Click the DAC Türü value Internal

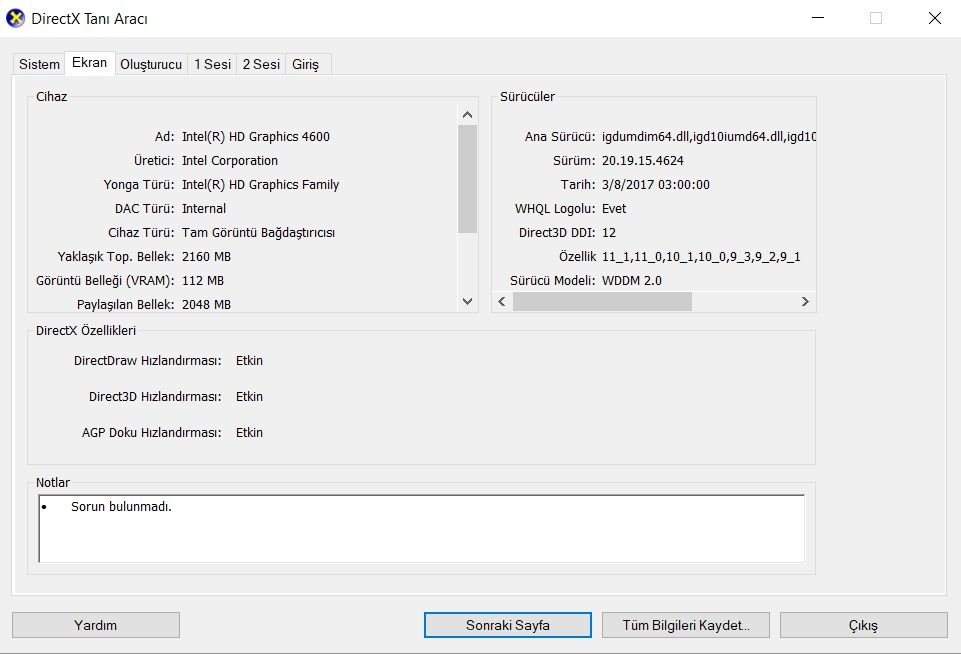click(204, 208)
